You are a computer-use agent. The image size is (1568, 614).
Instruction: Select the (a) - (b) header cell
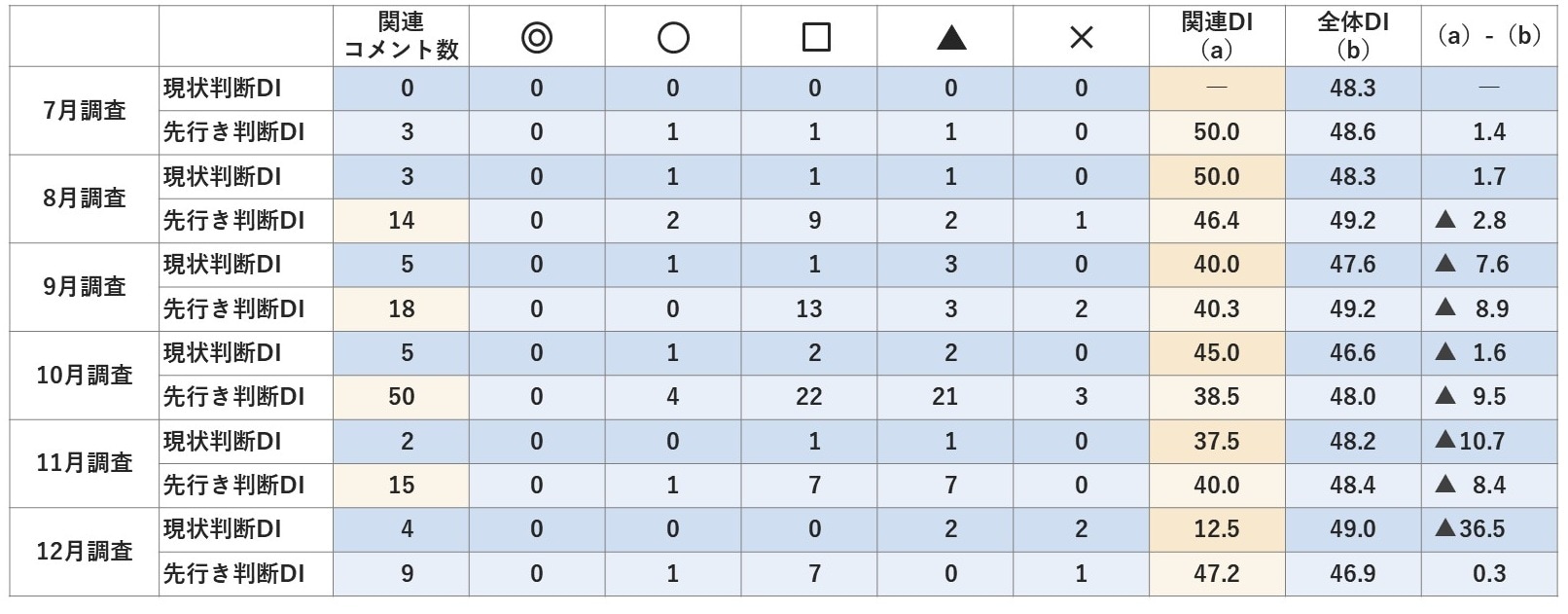(x=1489, y=37)
